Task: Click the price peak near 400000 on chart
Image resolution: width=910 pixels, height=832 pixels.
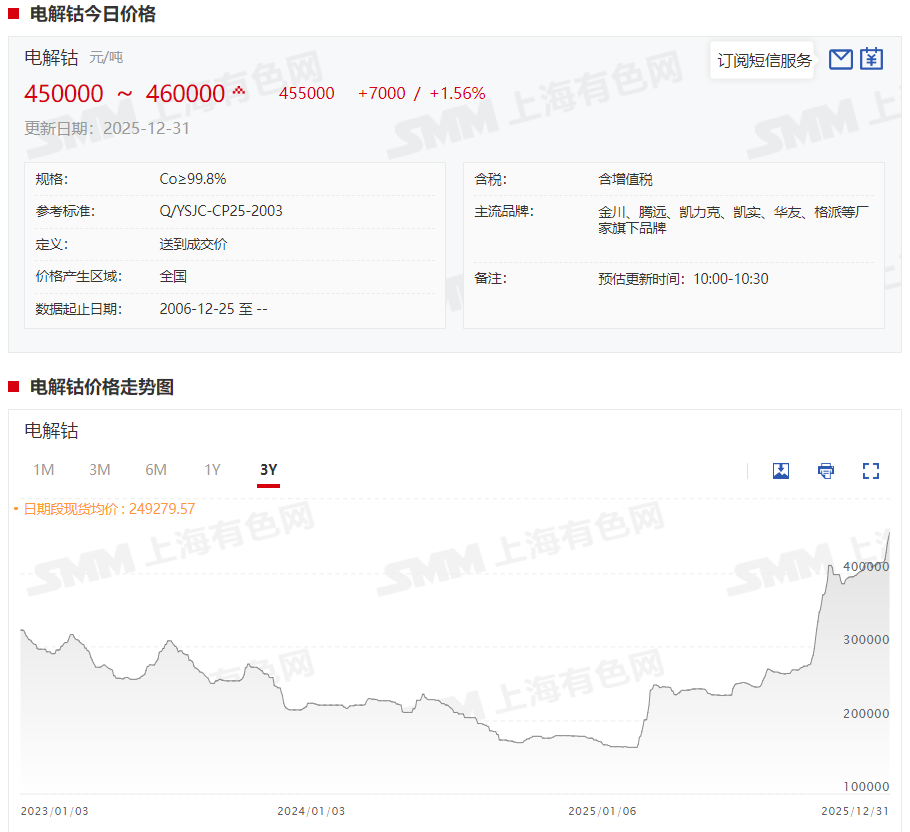Action: coord(830,567)
